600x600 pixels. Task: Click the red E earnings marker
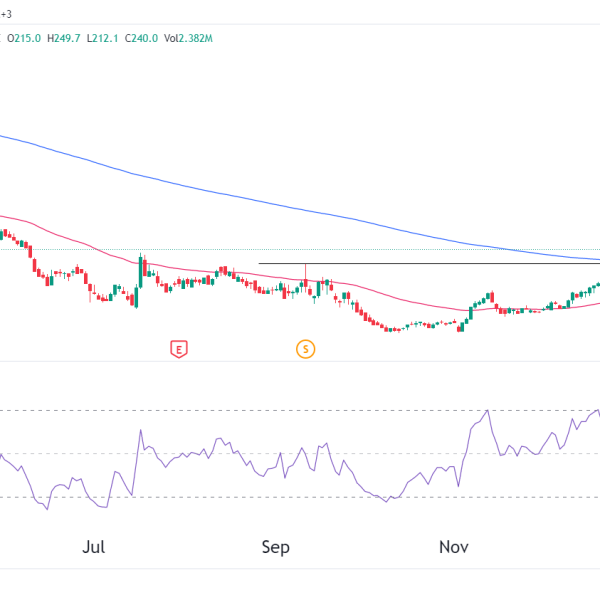click(178, 349)
